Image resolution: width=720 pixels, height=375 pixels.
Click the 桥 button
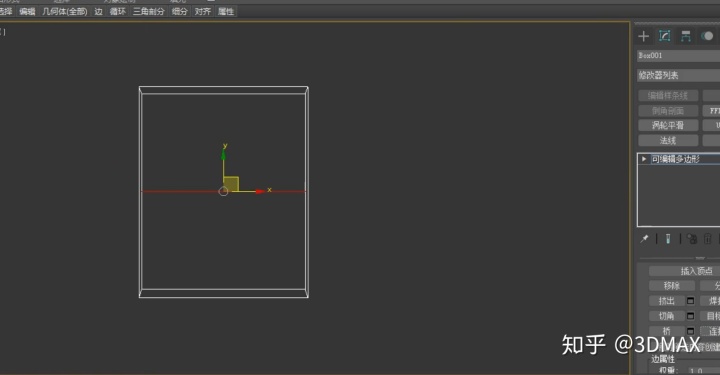pyautogui.click(x=666, y=331)
